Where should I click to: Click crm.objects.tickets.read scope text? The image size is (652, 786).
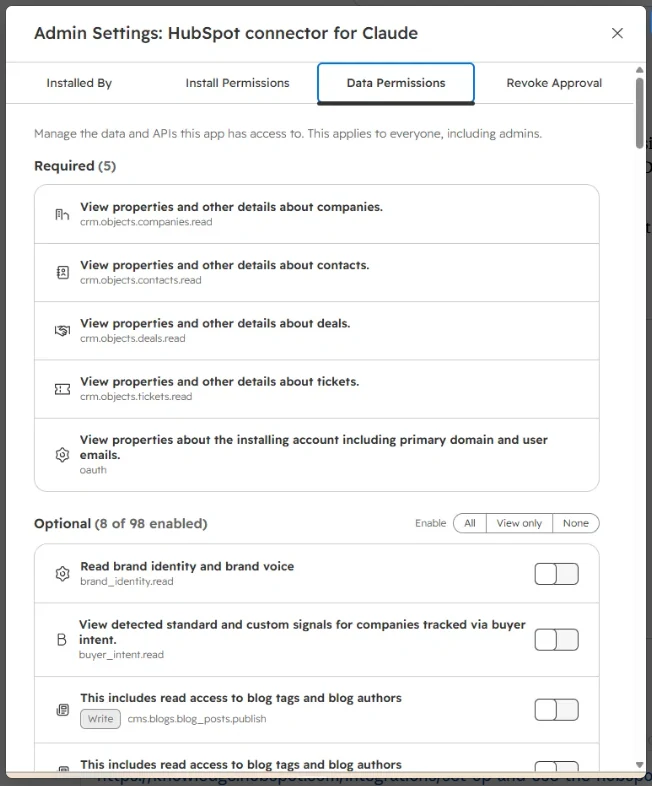point(136,397)
